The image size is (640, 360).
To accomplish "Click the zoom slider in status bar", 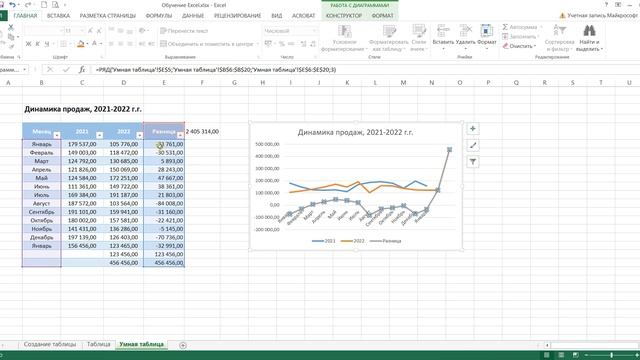I will tap(611, 355).
